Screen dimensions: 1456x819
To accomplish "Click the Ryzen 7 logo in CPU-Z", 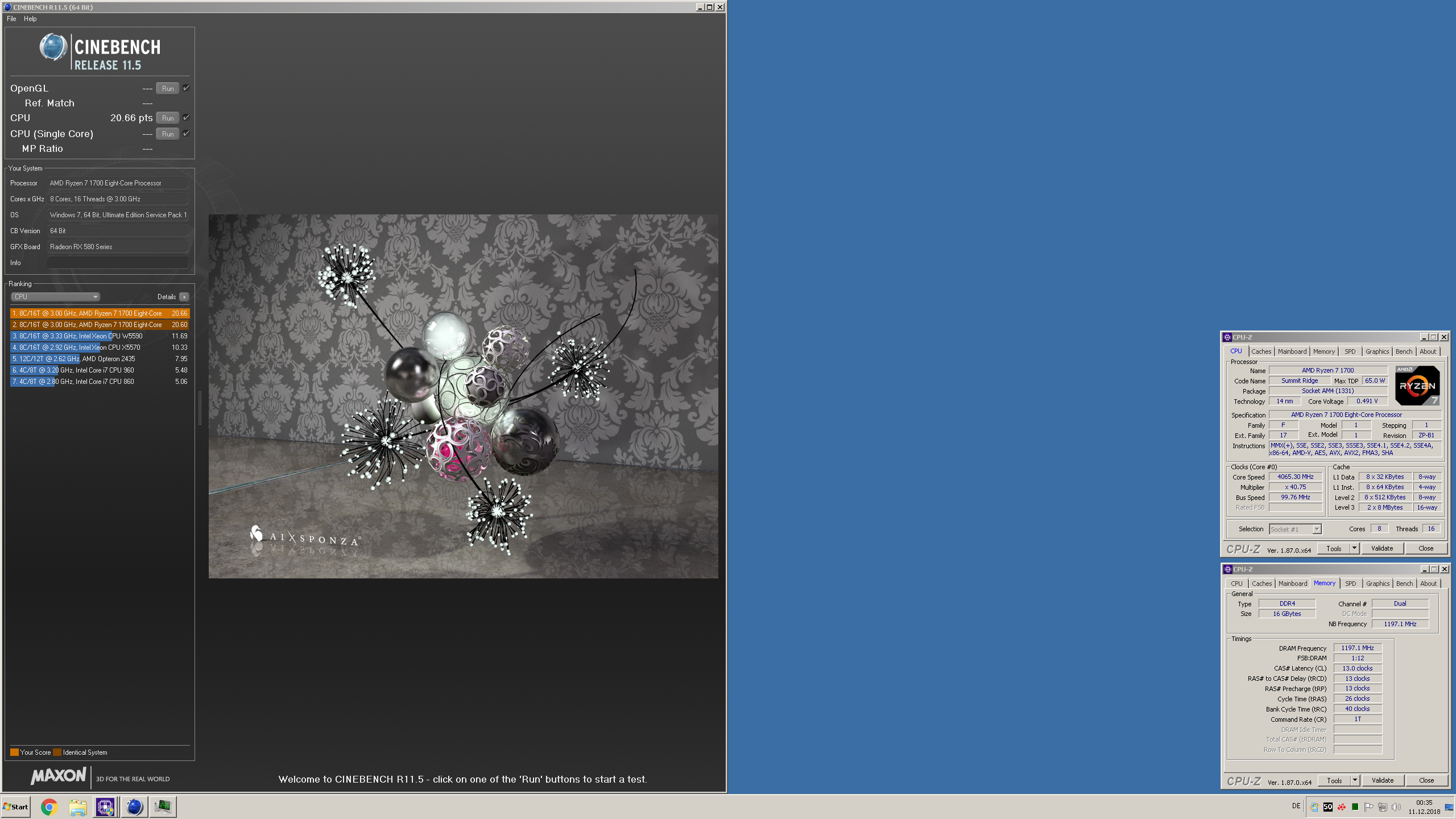I will (x=1417, y=386).
